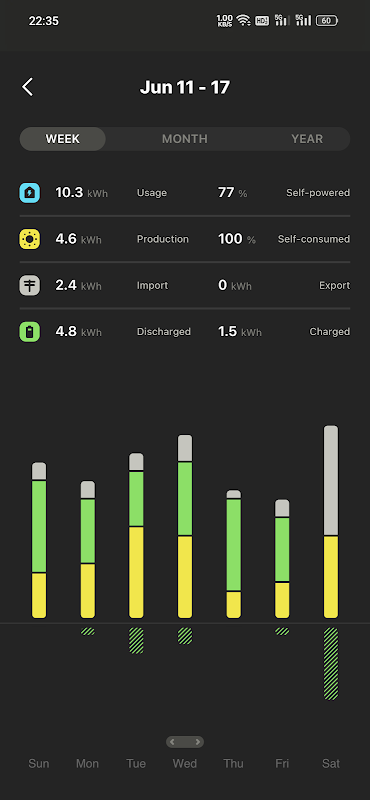This screenshot has width=370, height=800.
Task: Go to next week using right chevron
Action: point(198,741)
